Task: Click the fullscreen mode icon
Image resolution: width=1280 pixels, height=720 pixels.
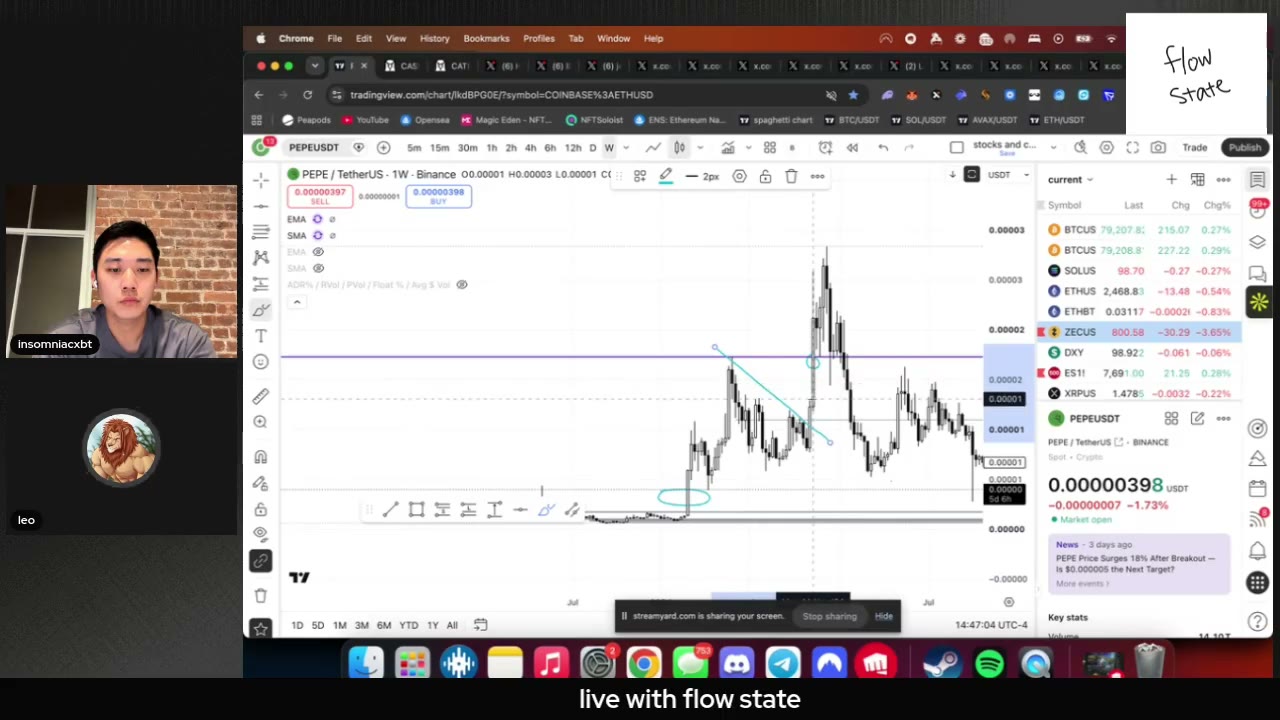Action: [1132, 148]
